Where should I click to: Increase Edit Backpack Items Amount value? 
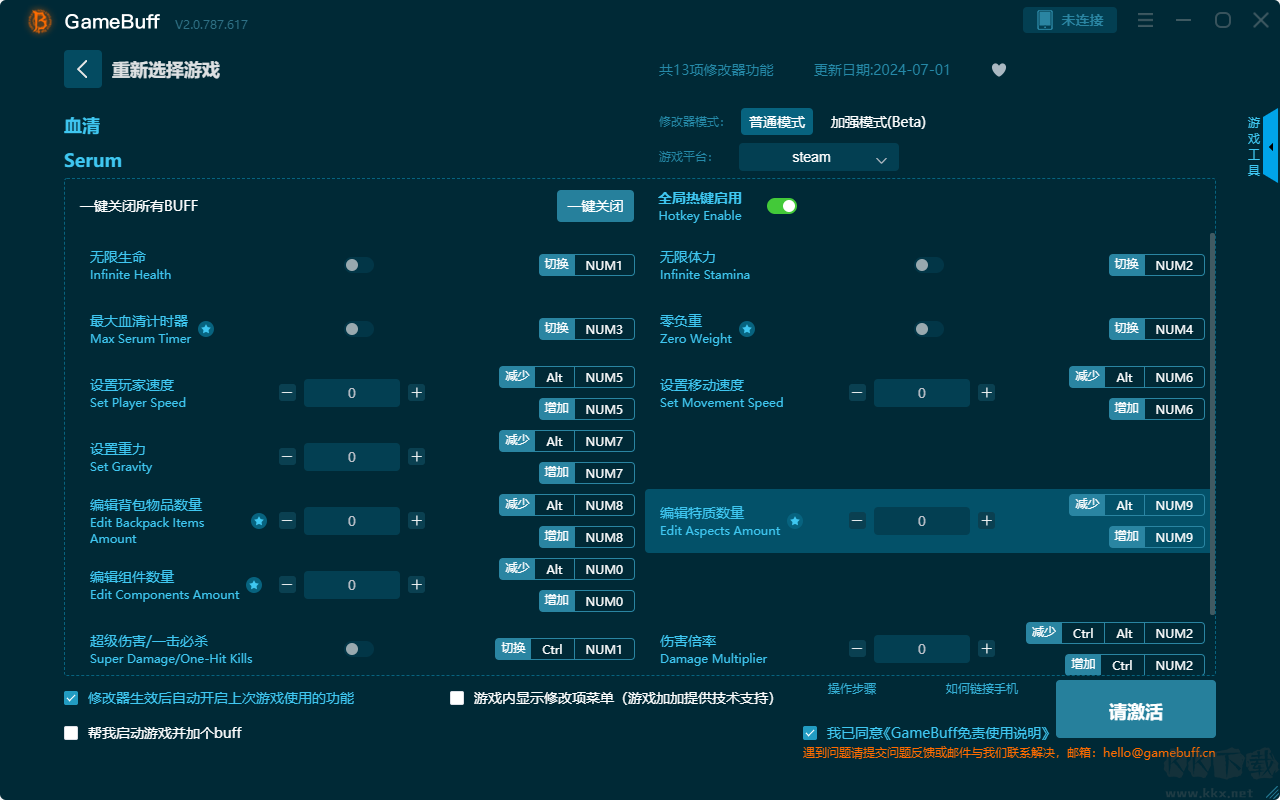pyautogui.click(x=417, y=521)
